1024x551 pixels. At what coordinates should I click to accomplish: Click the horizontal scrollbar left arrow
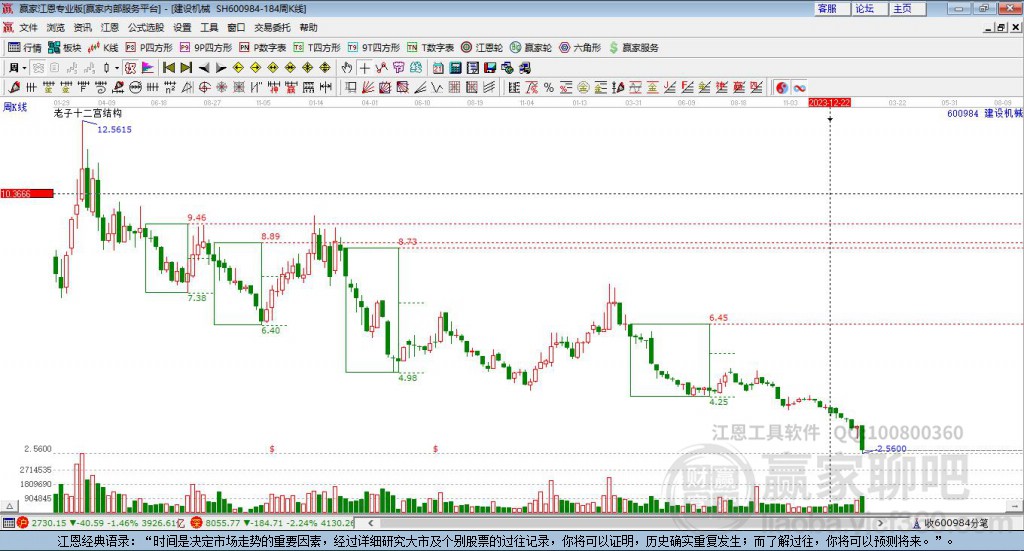[370, 523]
